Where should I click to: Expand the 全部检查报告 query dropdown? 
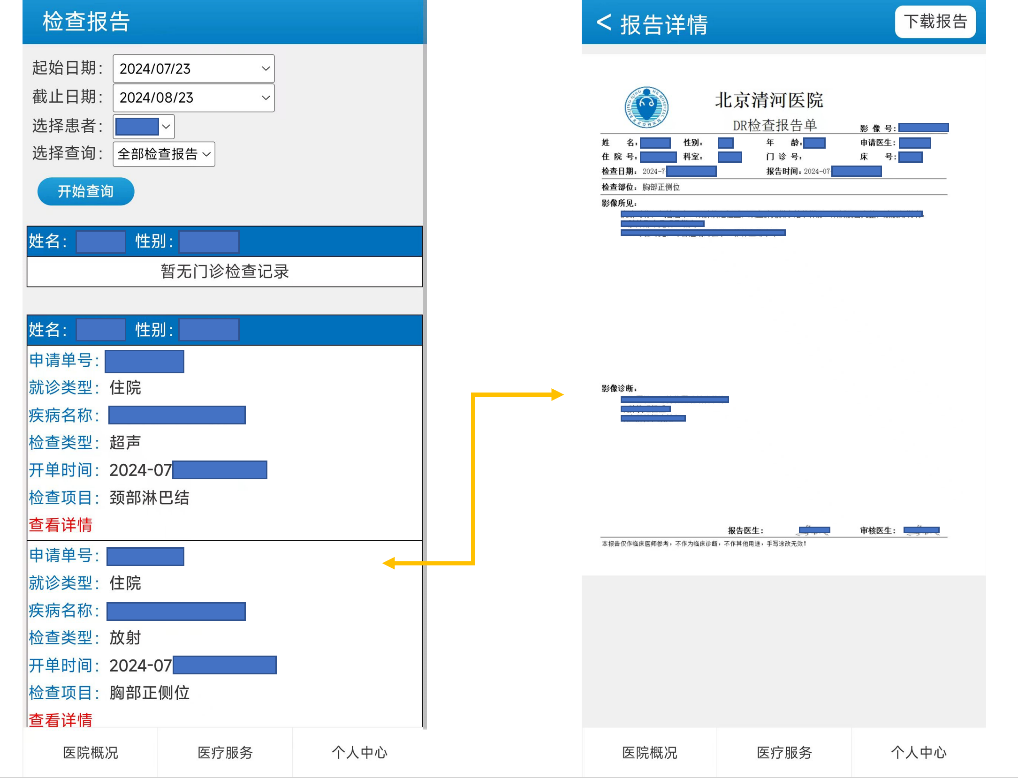(x=164, y=154)
